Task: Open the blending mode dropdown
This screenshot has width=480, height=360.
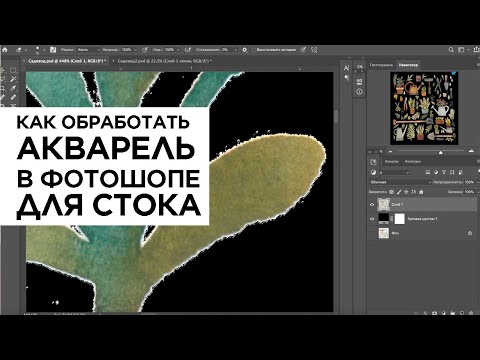Action: [400, 182]
